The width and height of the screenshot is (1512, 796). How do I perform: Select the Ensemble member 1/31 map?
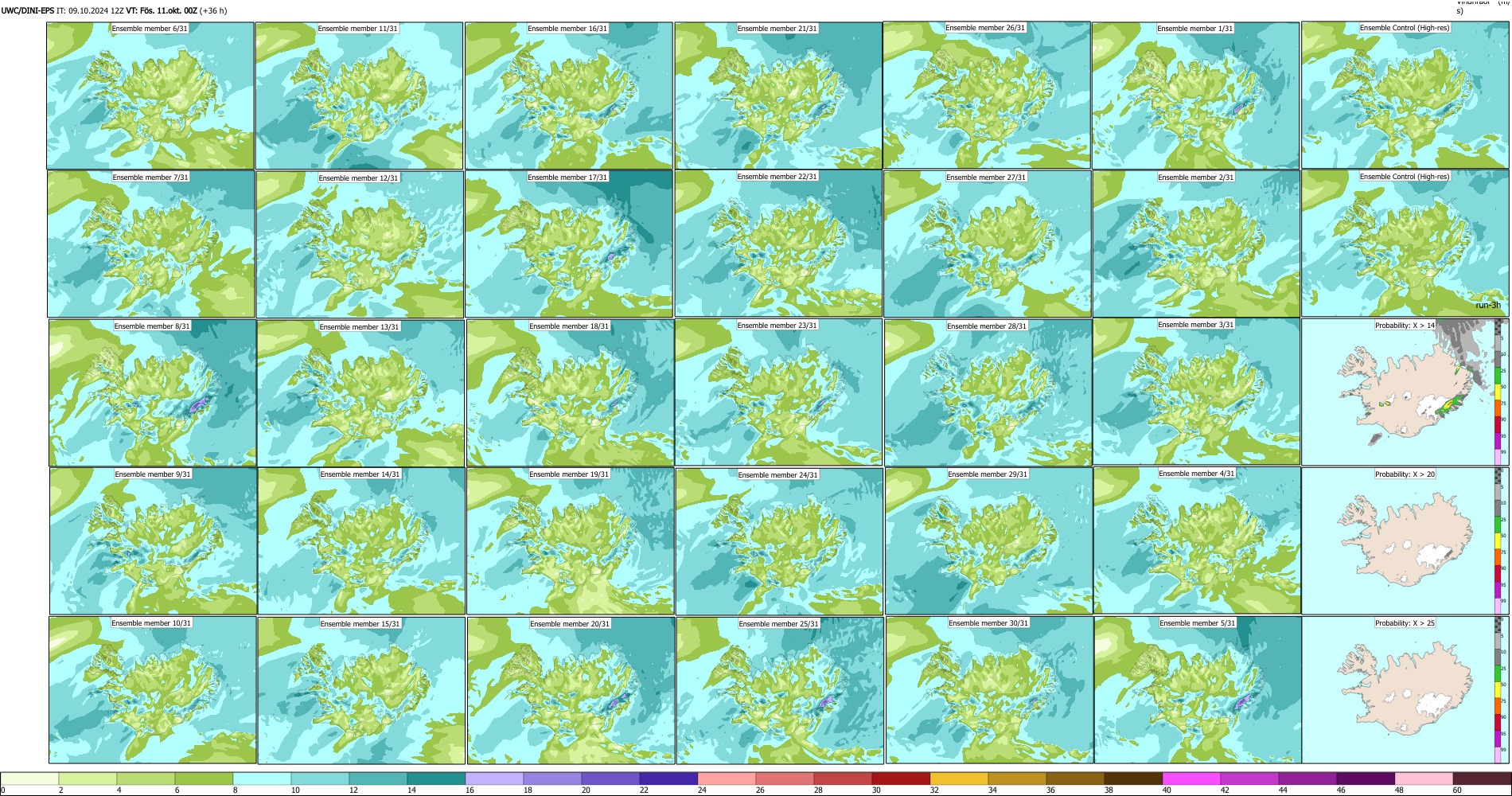[1196, 96]
